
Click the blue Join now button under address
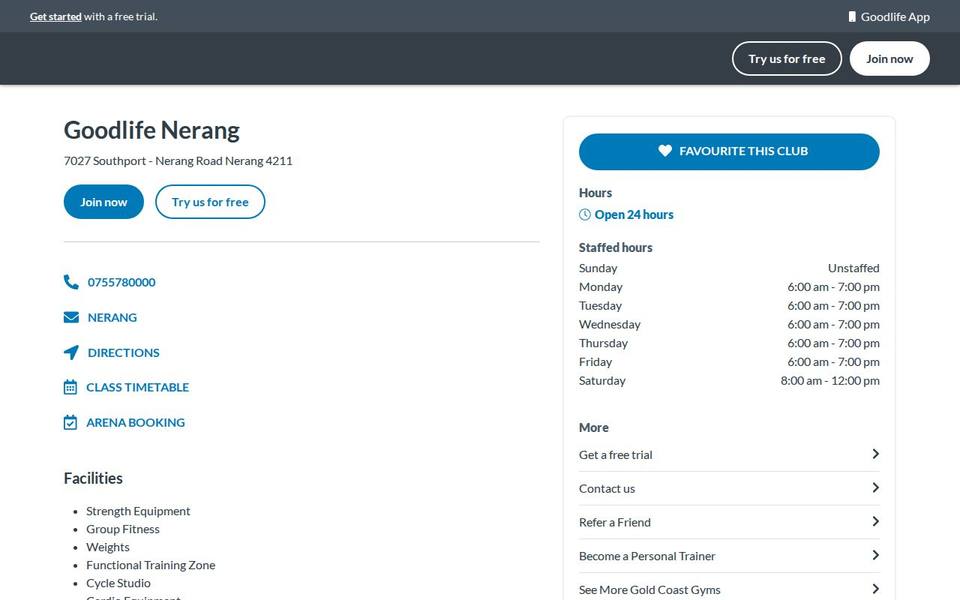(103, 202)
